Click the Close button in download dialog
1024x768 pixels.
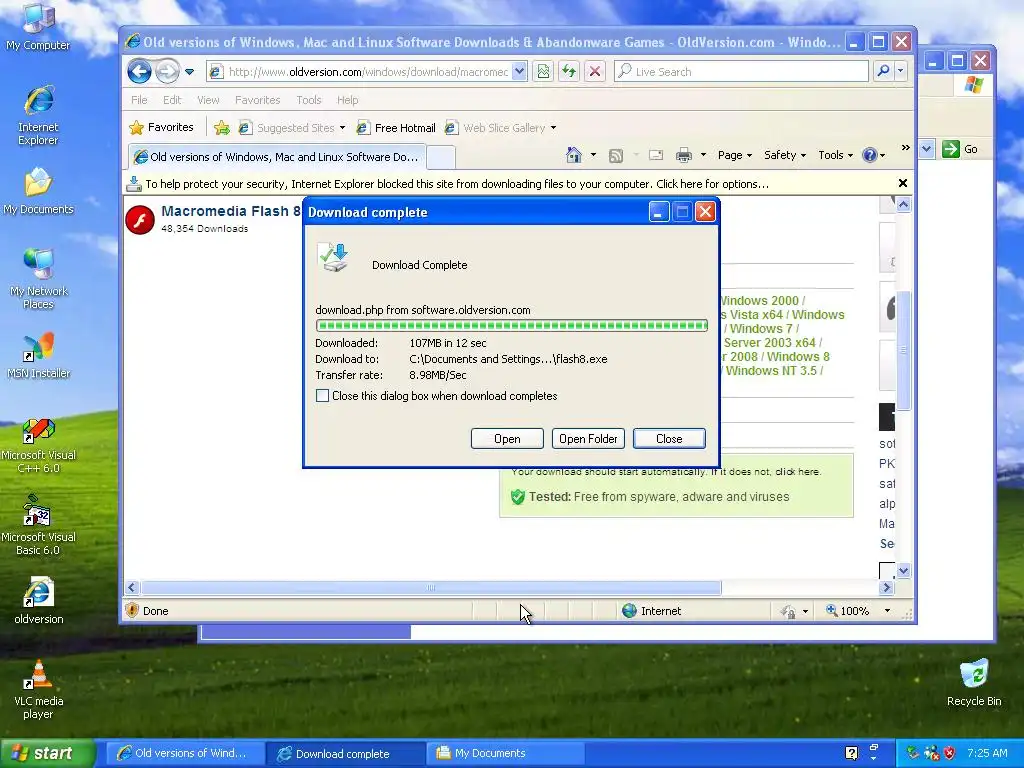[669, 439]
